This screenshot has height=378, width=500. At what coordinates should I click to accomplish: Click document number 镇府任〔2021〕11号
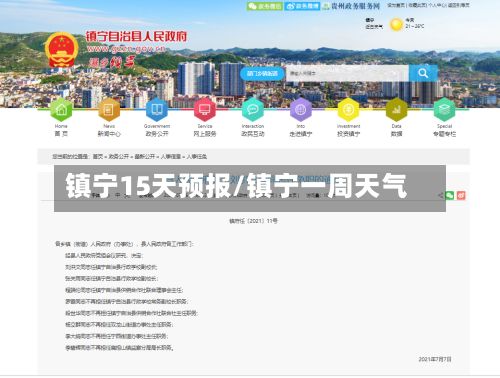point(253,221)
